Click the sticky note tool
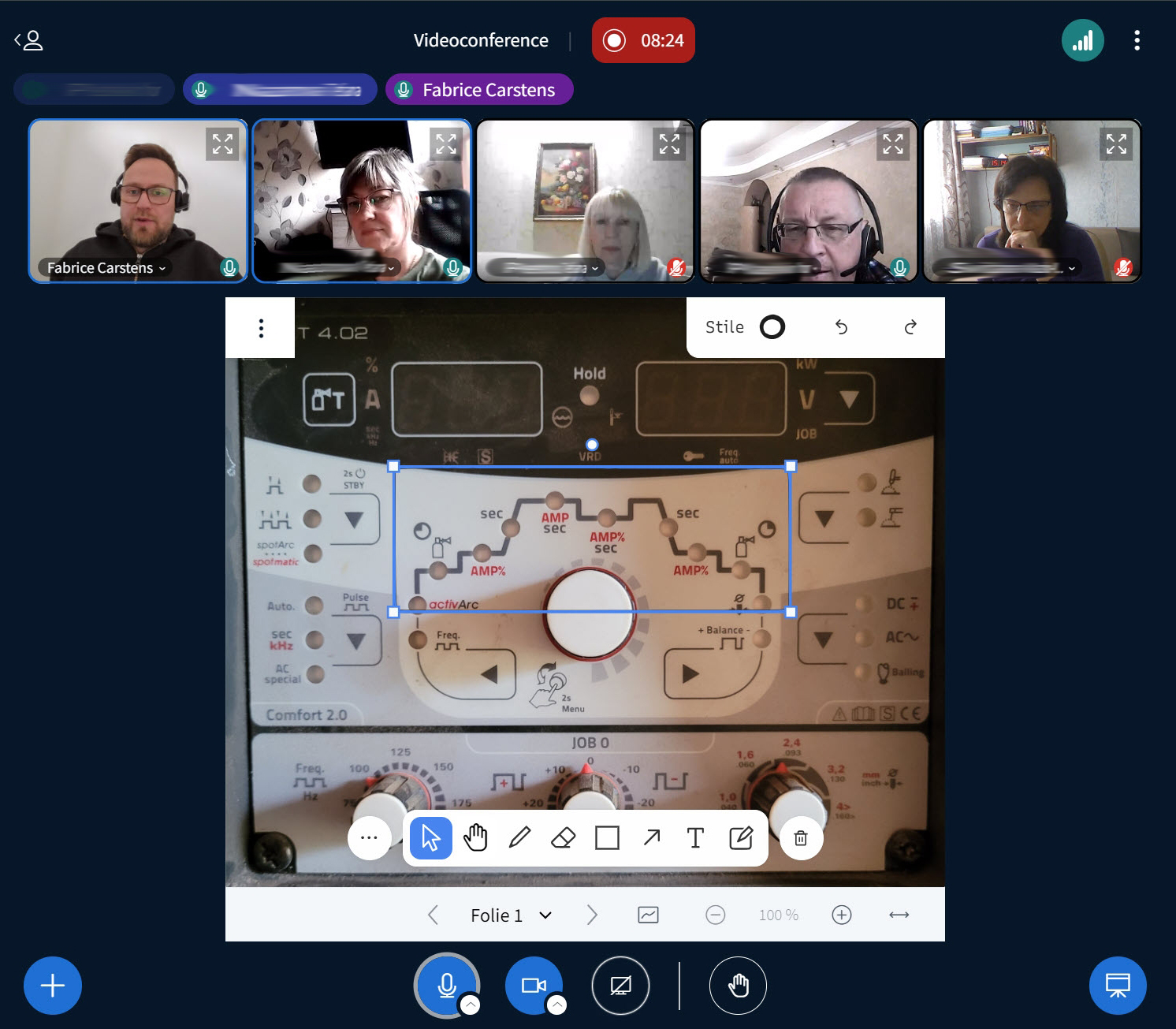The image size is (1176, 1029). (x=740, y=837)
